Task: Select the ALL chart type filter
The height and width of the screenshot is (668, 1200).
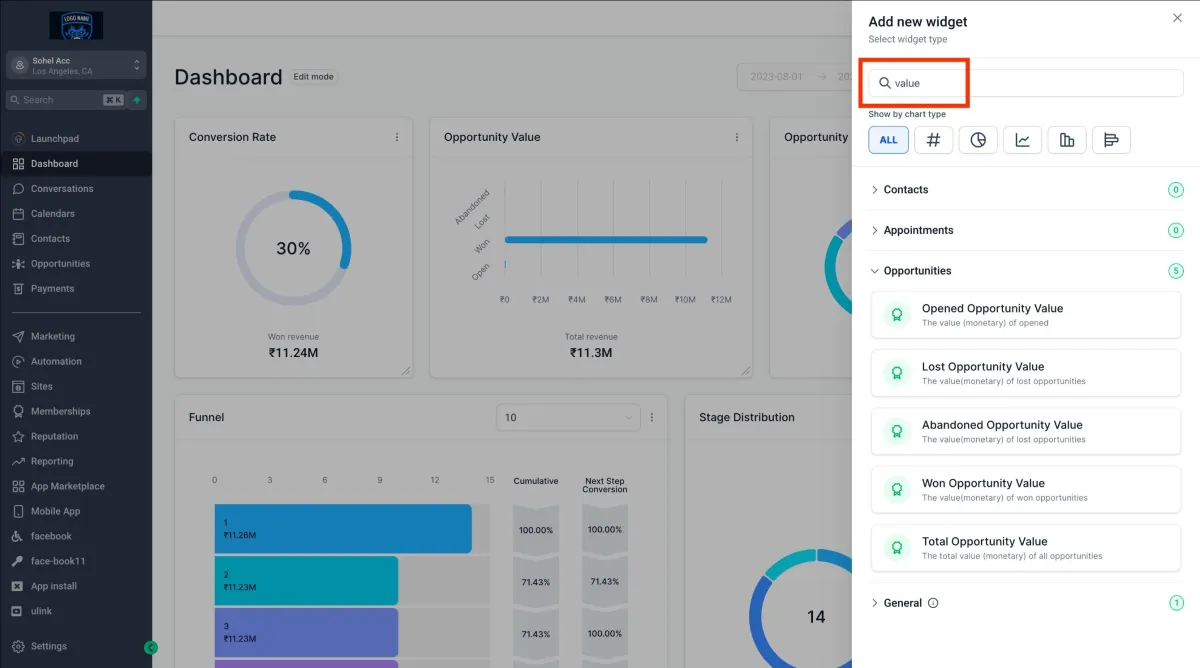Action: click(888, 140)
